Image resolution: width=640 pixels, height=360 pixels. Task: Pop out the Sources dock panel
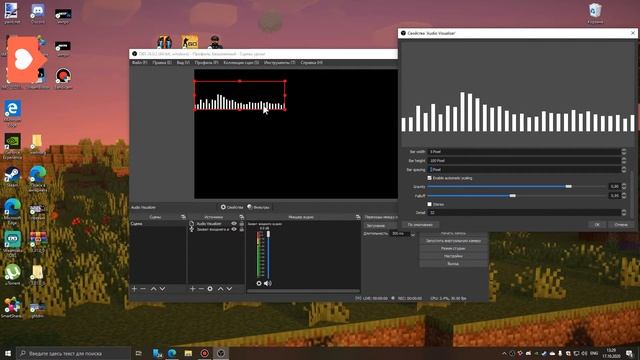pos(242,217)
